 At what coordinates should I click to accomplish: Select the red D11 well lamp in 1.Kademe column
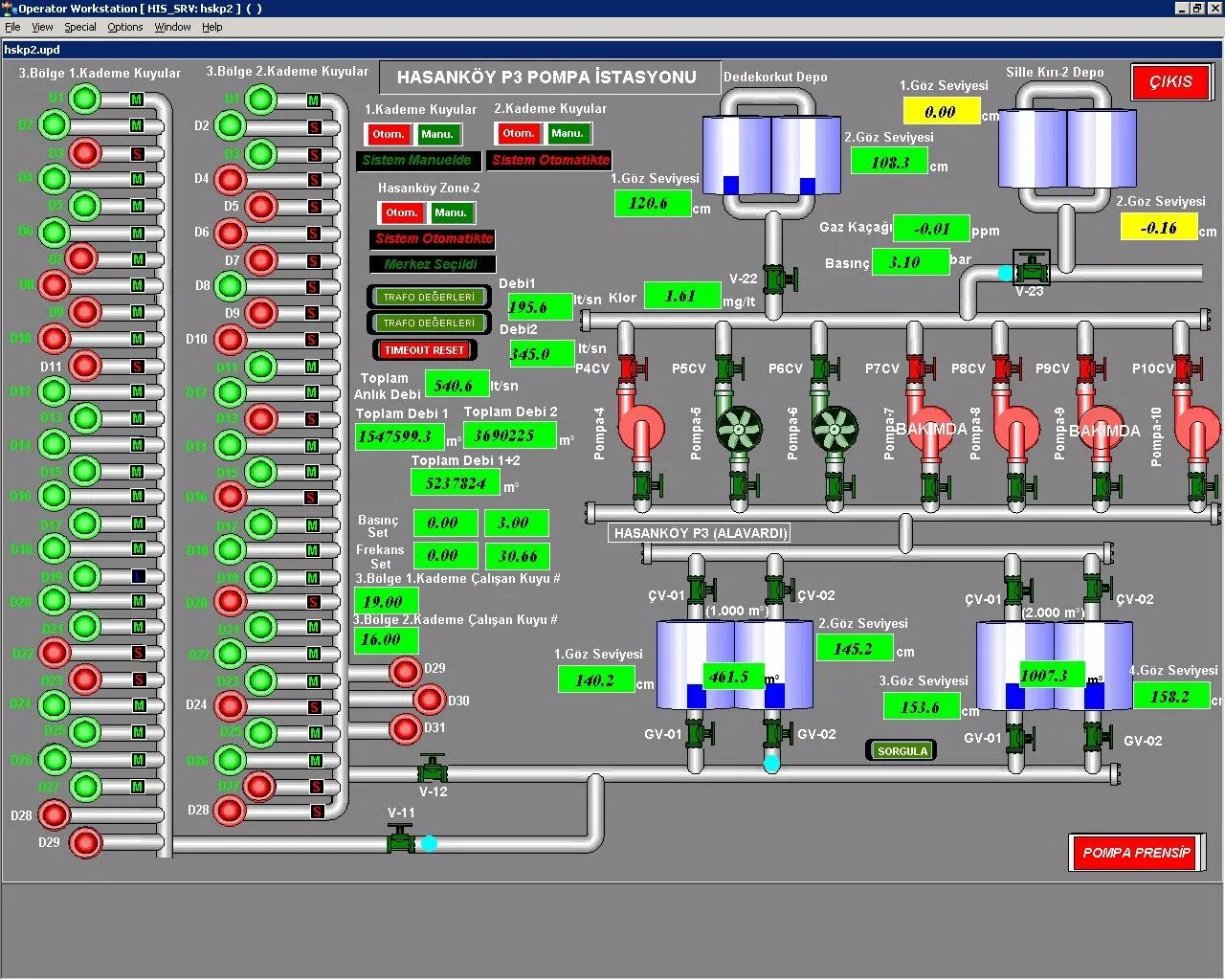(85, 366)
